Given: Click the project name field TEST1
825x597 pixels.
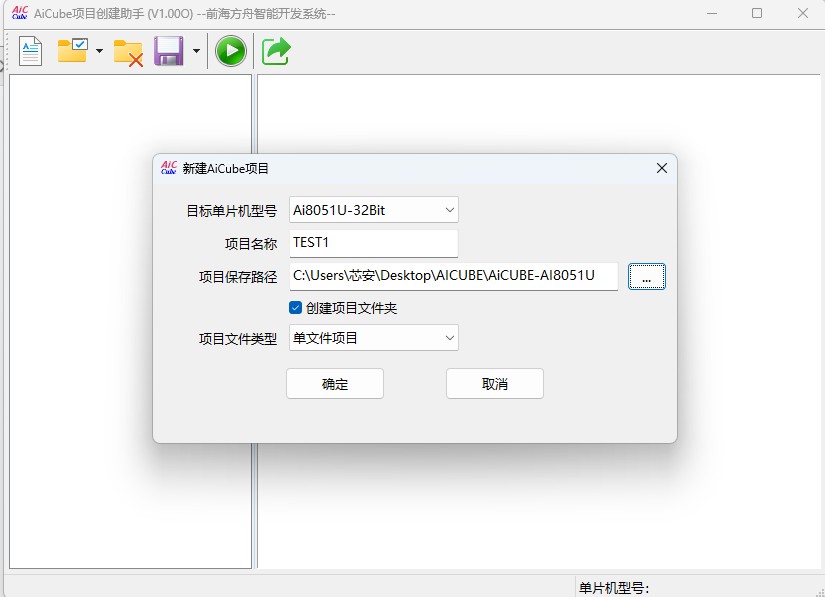Looking at the screenshot, I should coord(374,243).
